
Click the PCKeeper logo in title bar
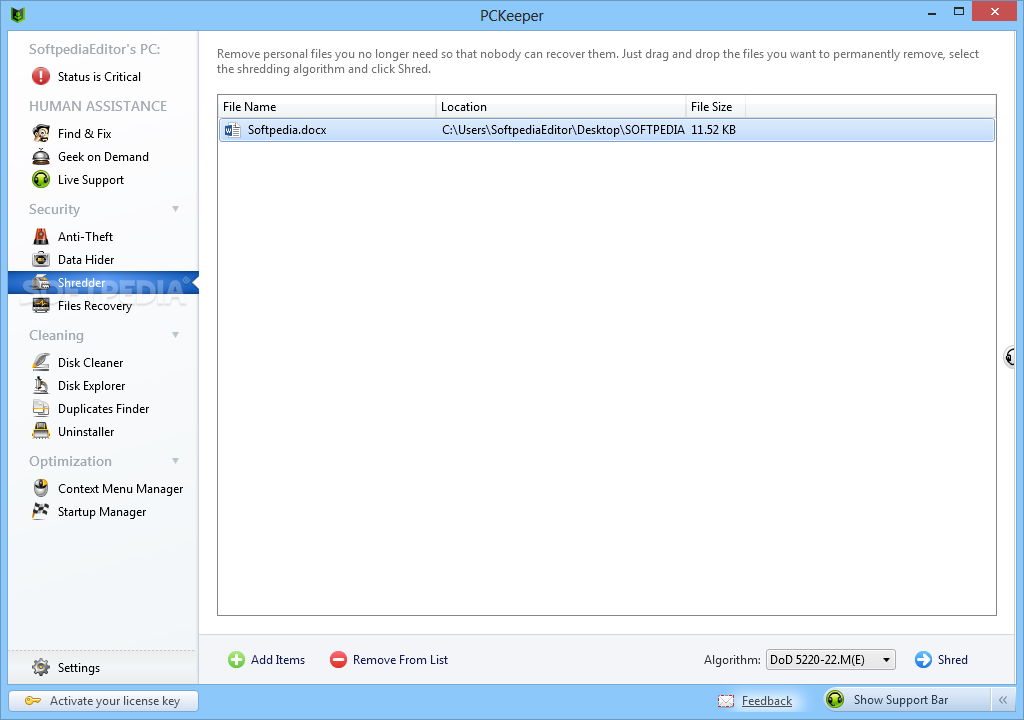18,14
